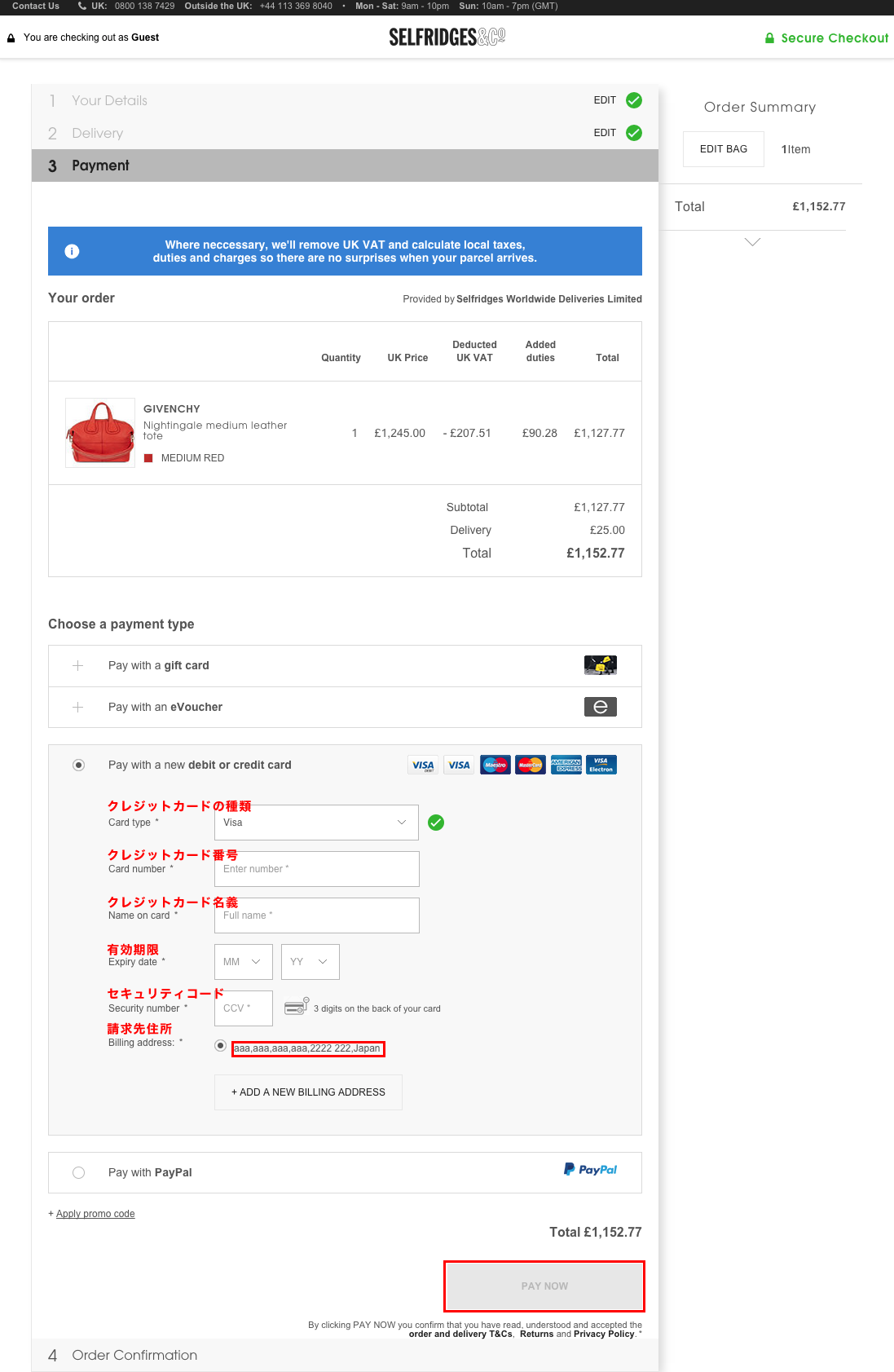Click the Card number input field
The image size is (894, 1372).
(x=316, y=869)
